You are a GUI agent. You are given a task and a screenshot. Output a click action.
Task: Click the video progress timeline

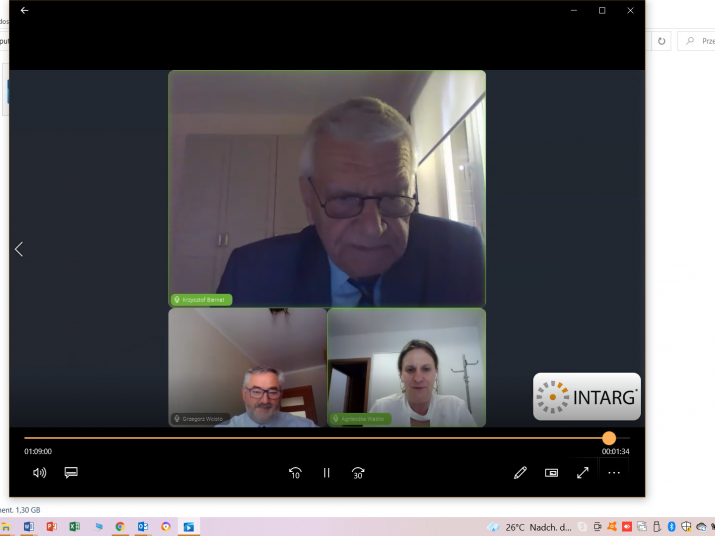pyautogui.click(x=300, y=438)
